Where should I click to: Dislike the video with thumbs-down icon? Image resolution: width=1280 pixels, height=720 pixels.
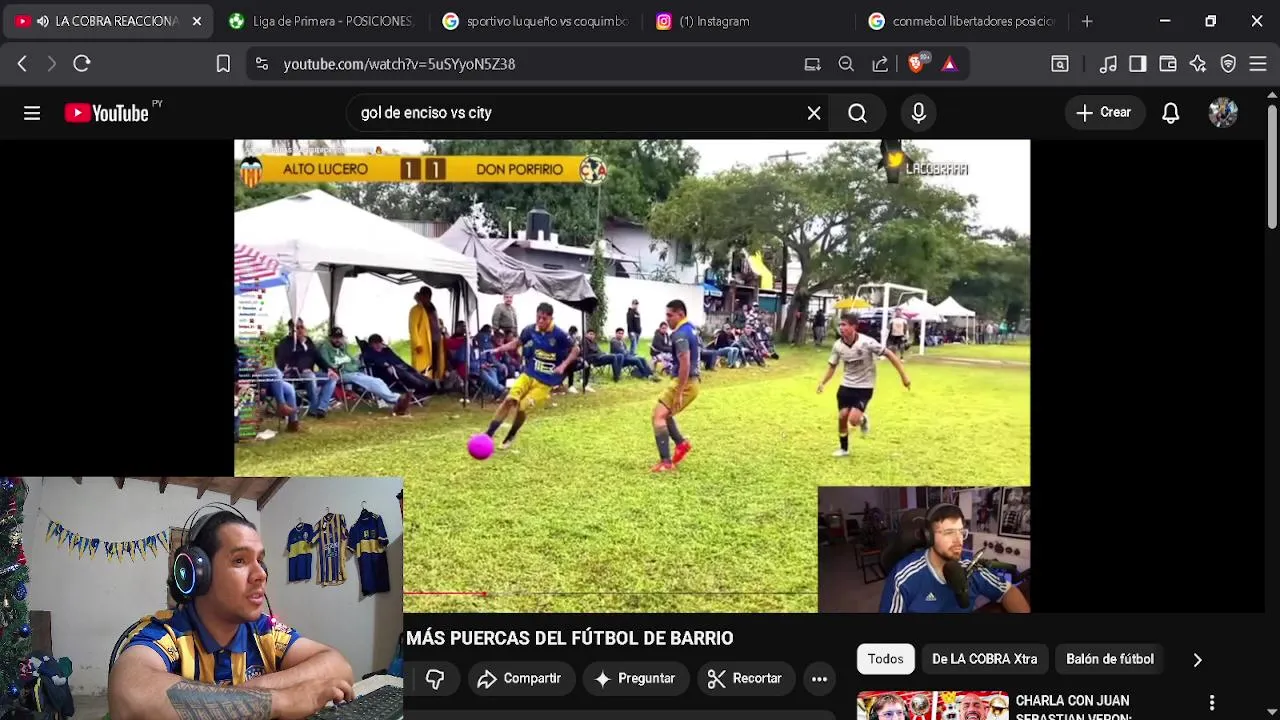coord(434,679)
